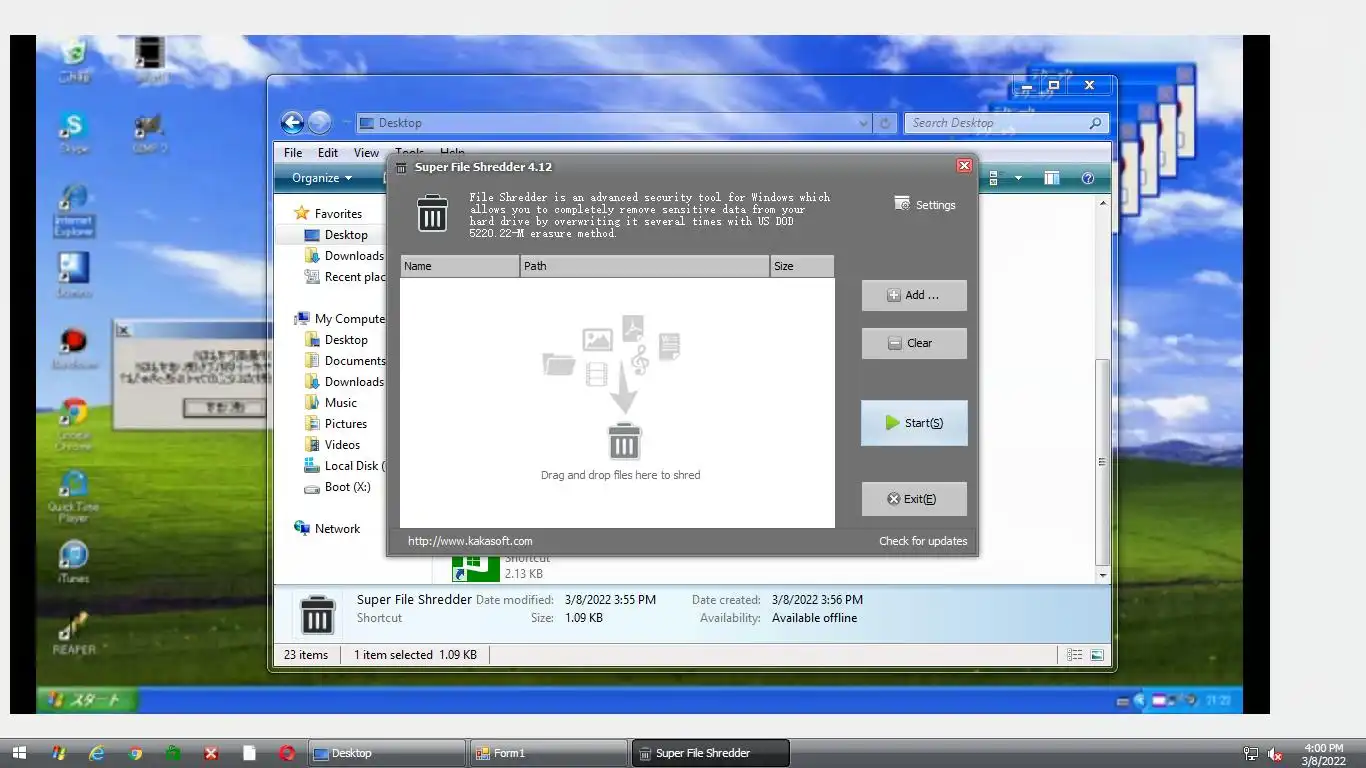Viewport: 1366px width, 768px height.
Task: Sort file list by Path column
Action: [645, 266]
